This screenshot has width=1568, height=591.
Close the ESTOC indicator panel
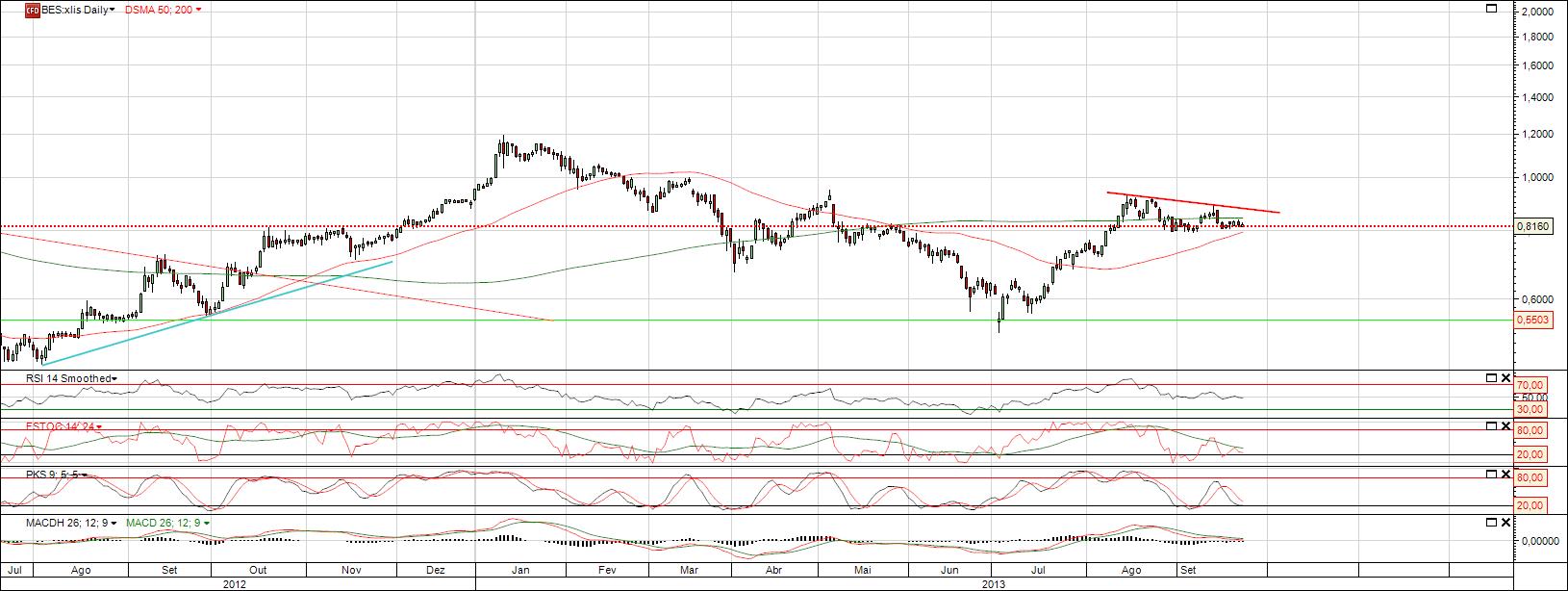coord(1505,425)
